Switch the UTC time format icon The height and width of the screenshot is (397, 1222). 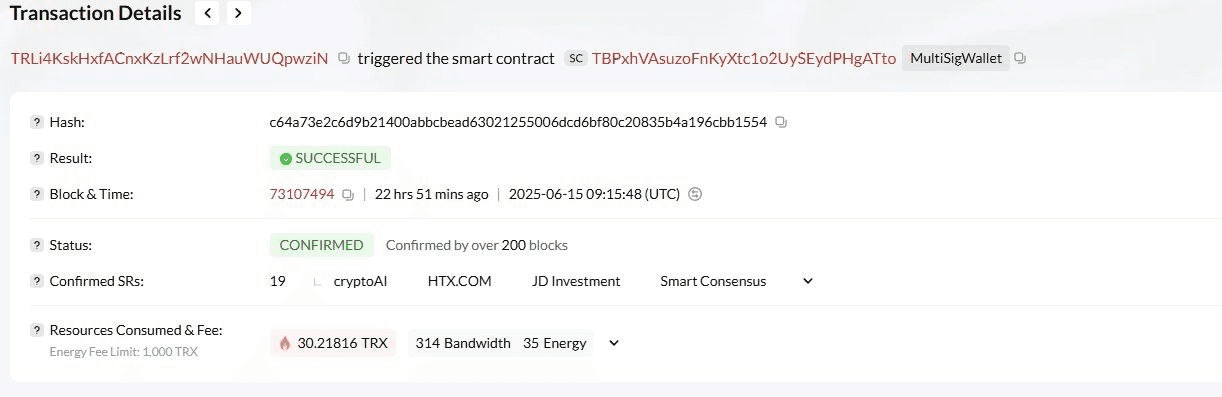pyautogui.click(x=696, y=194)
